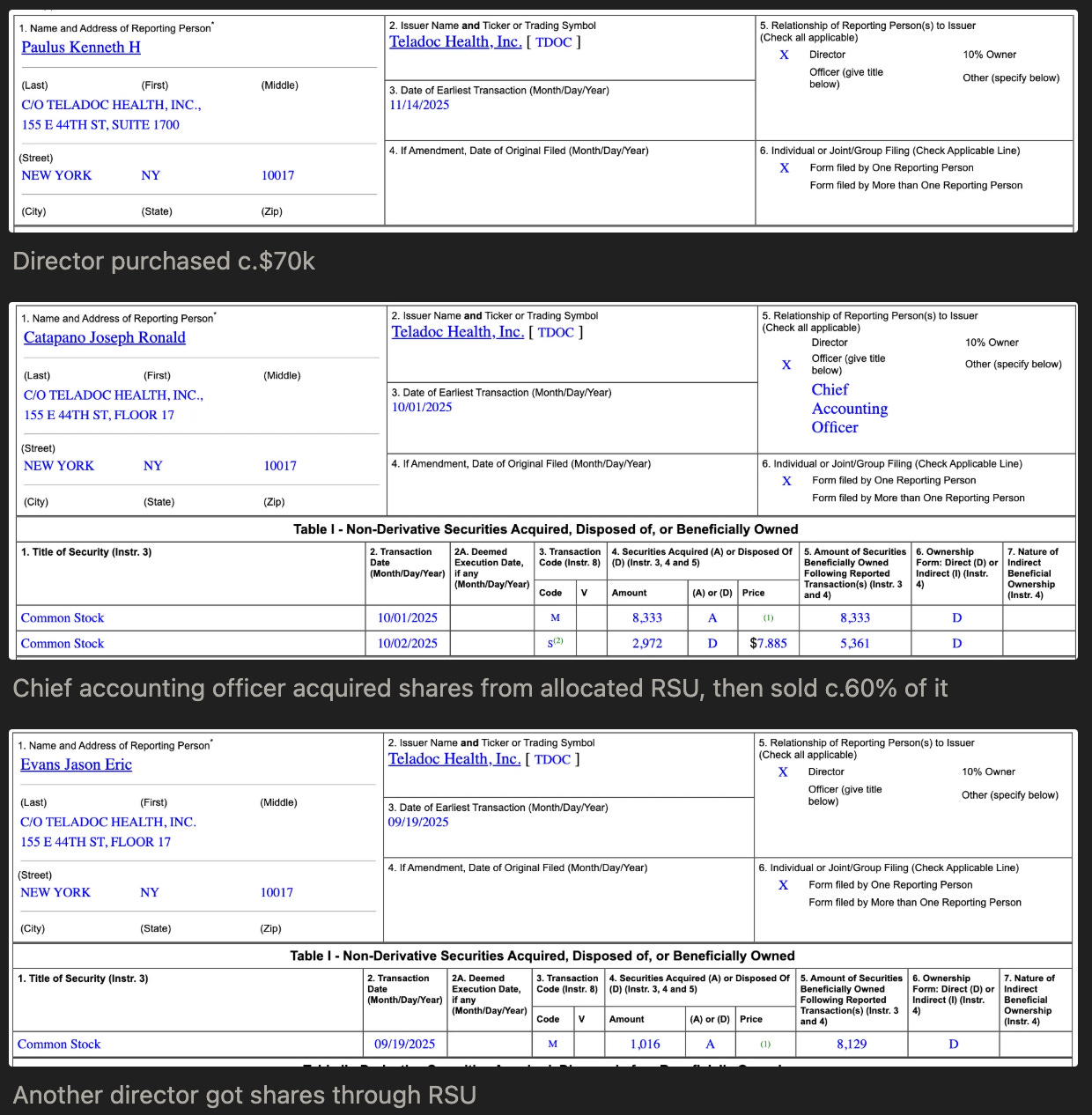
Task: Click the 8,333 amount in the Catapano table
Action: 647,618
